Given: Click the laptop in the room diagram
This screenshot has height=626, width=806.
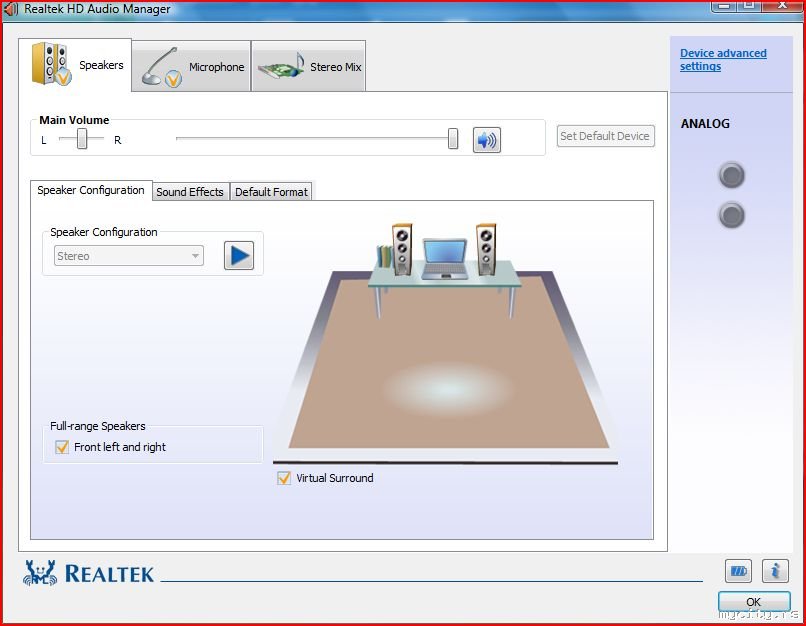Looking at the screenshot, I should click(445, 259).
